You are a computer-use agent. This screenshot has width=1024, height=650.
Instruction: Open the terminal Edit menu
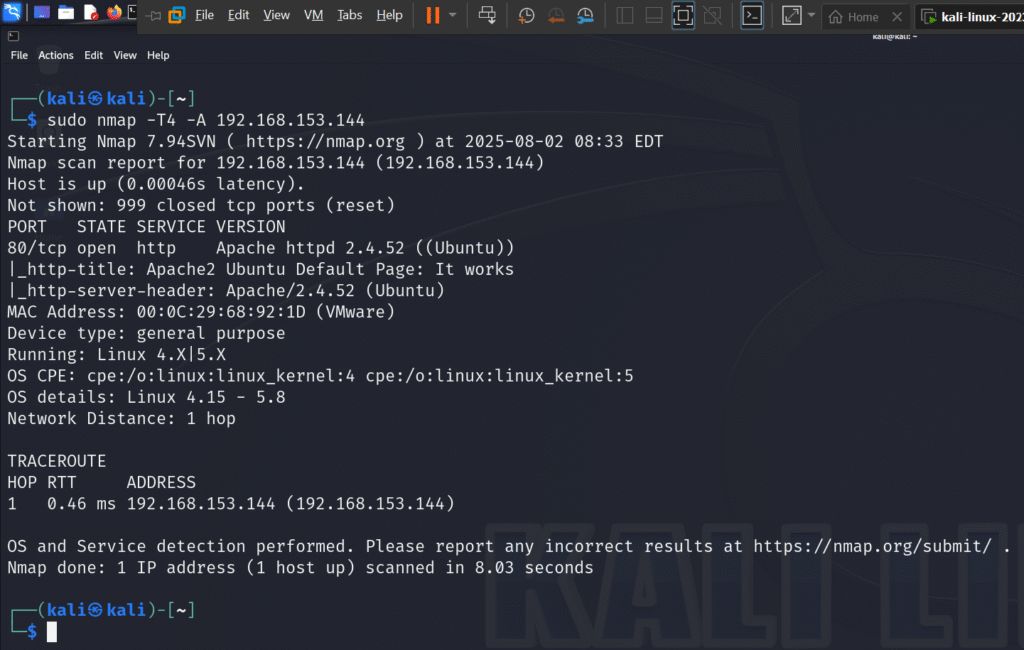[x=93, y=56]
